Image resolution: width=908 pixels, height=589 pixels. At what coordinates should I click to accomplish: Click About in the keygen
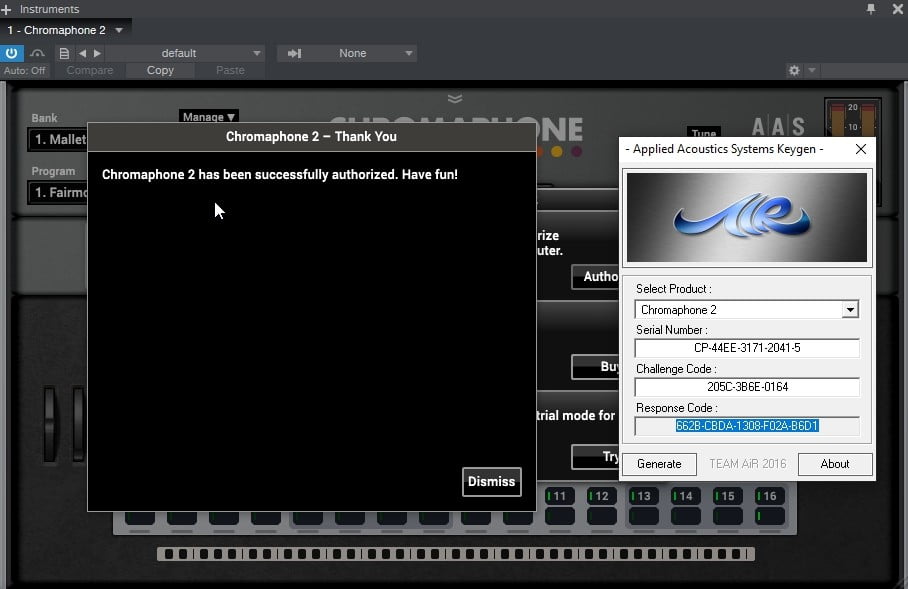[834, 464]
